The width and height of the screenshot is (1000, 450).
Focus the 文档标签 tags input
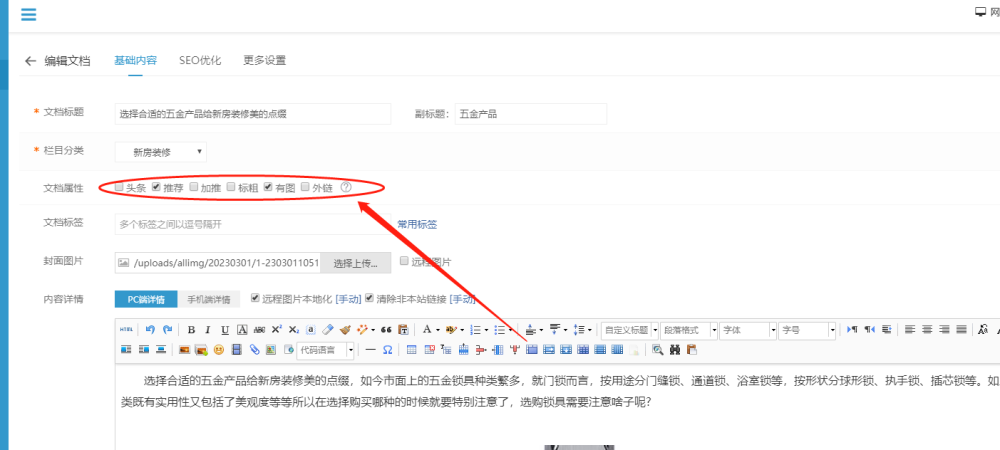pos(253,224)
